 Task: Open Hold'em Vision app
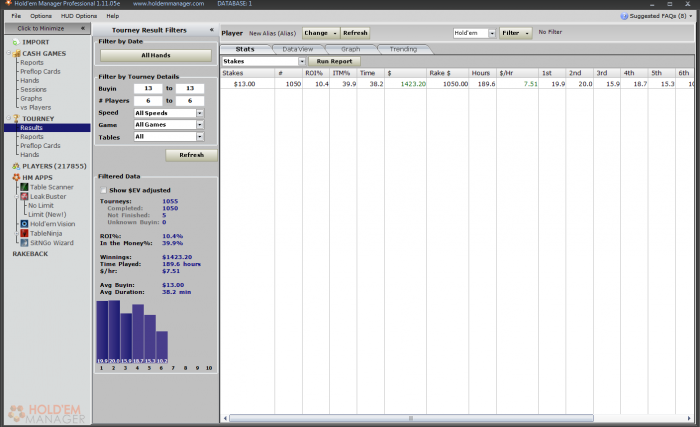pyautogui.click(x=53, y=223)
